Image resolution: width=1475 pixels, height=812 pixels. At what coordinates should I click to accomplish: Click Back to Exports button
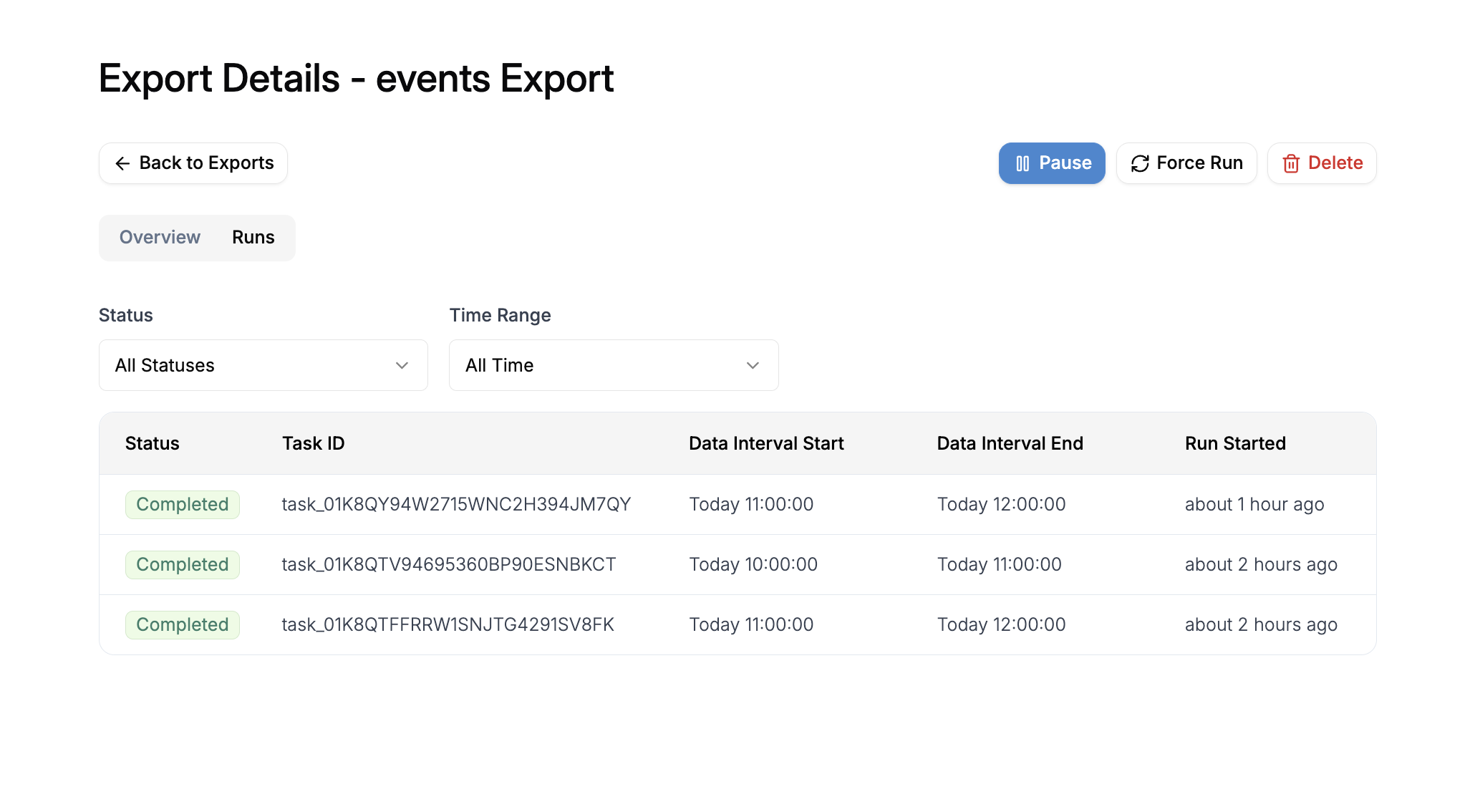click(193, 163)
